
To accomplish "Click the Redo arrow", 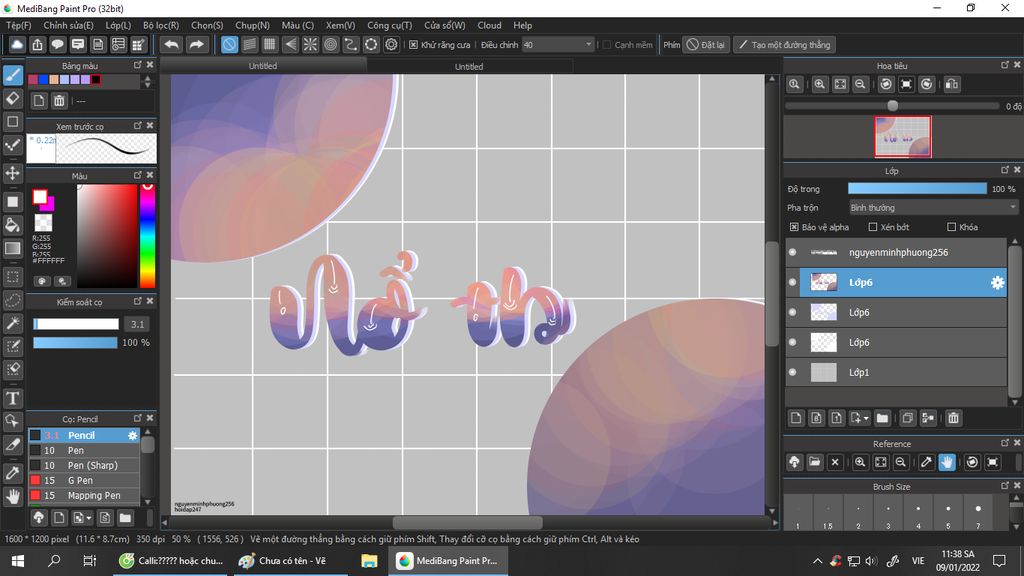I will (x=196, y=44).
